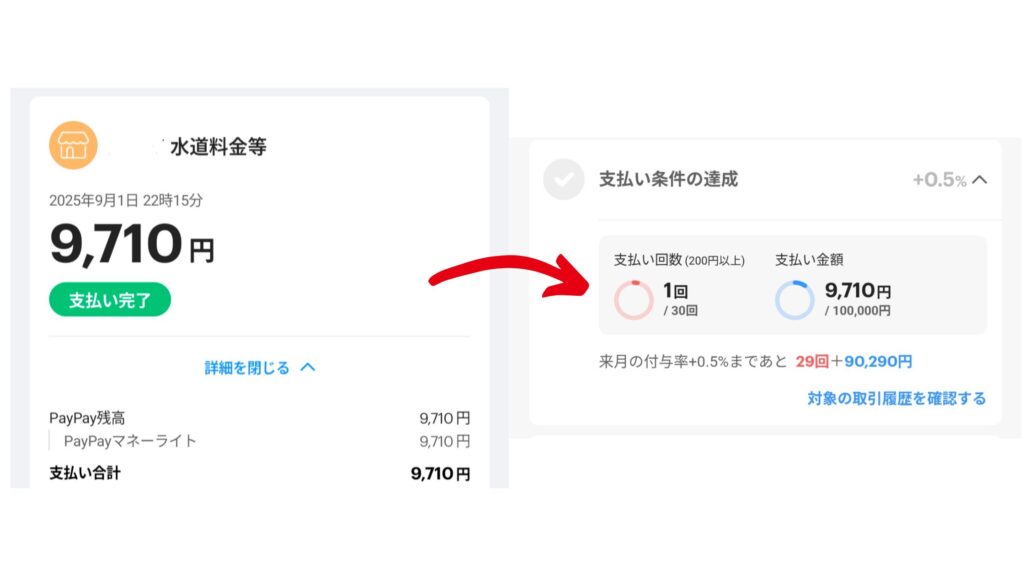Click the large 9,710円 payment amount
The height and width of the screenshot is (576, 1024).
click(x=131, y=245)
